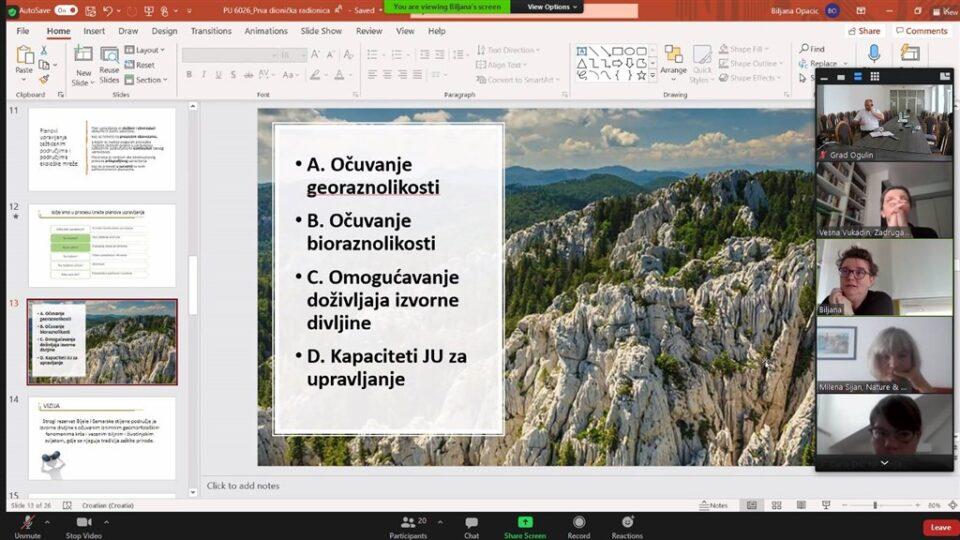
Task: Open Section dropdown
Action: 146,80
